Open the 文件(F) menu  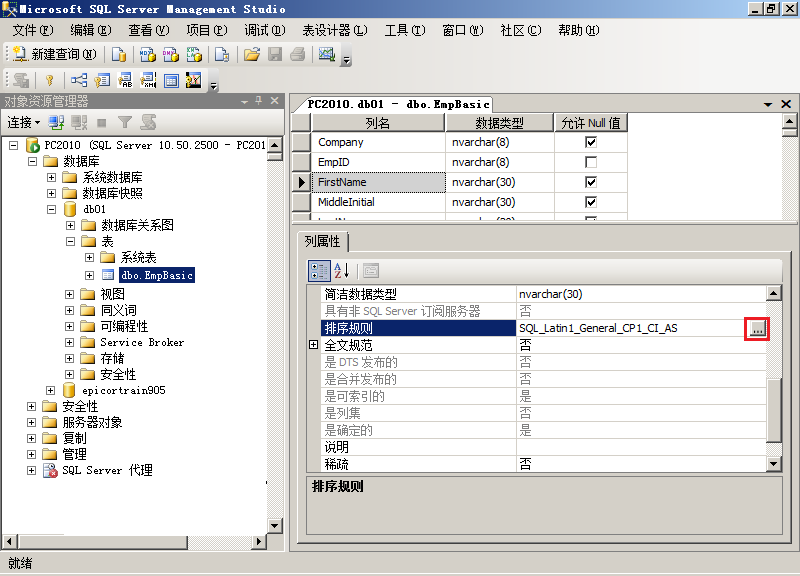(33, 30)
